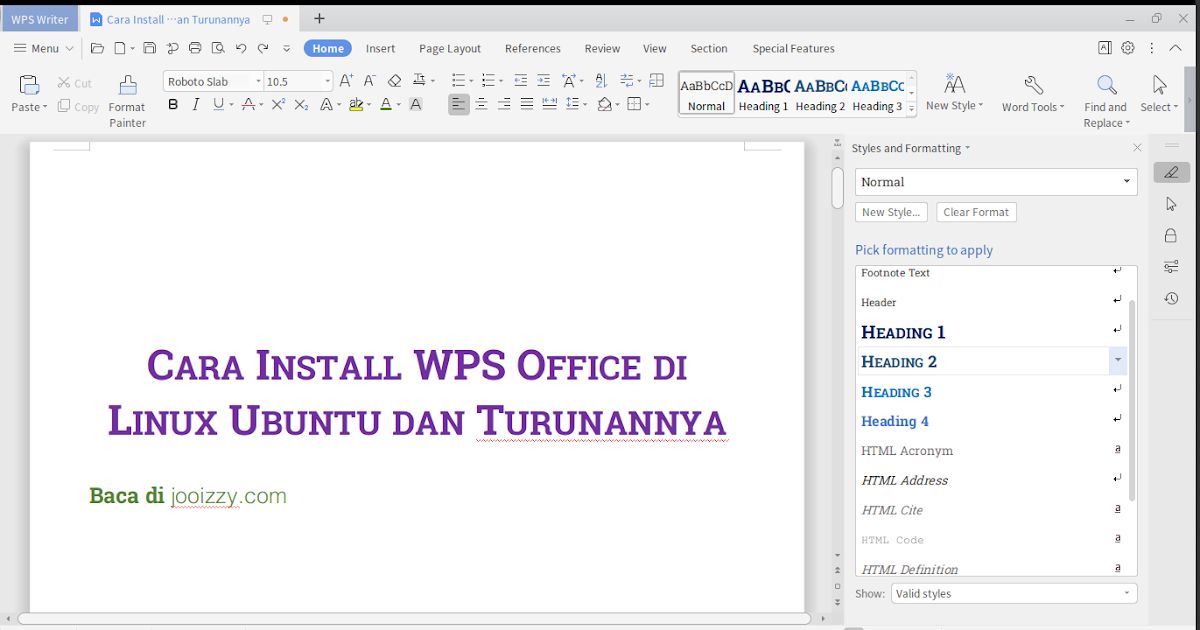The height and width of the screenshot is (630, 1200).
Task: Open the history clock icon in sidebar
Action: (x=1171, y=298)
